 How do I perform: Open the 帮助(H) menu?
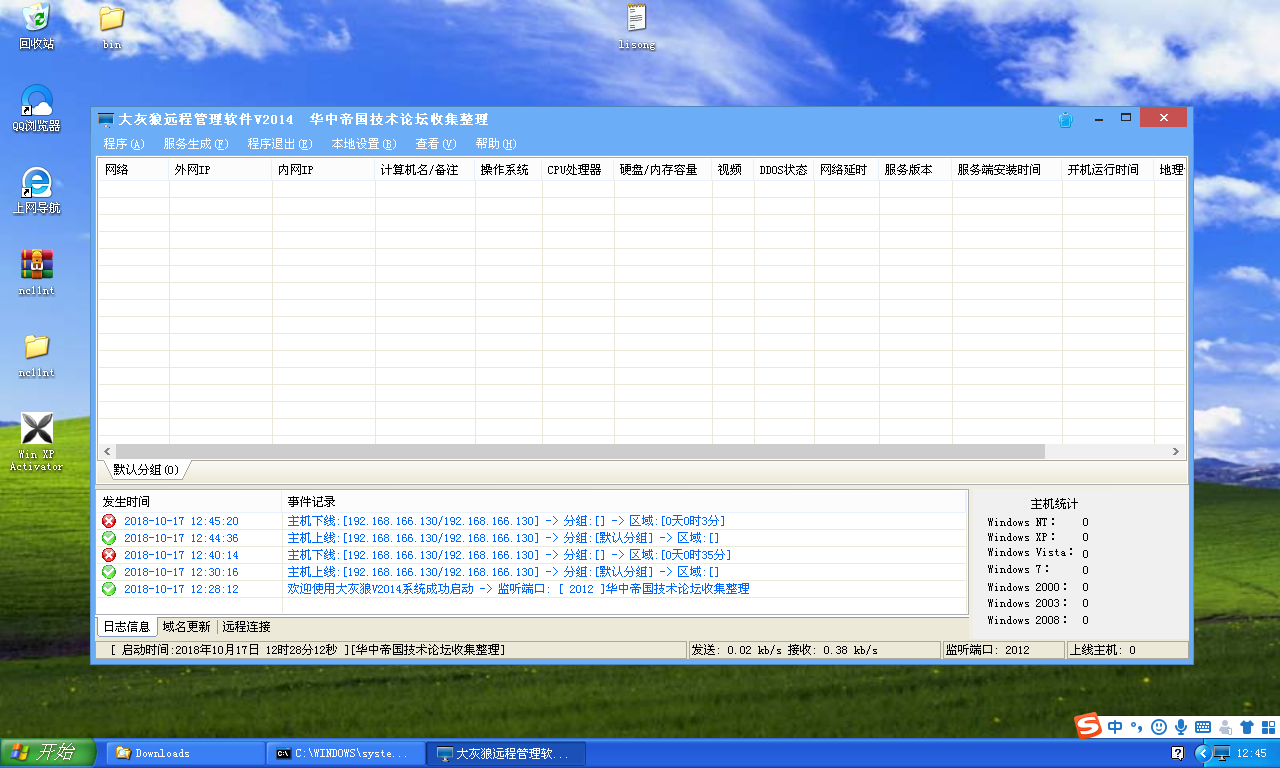496,144
